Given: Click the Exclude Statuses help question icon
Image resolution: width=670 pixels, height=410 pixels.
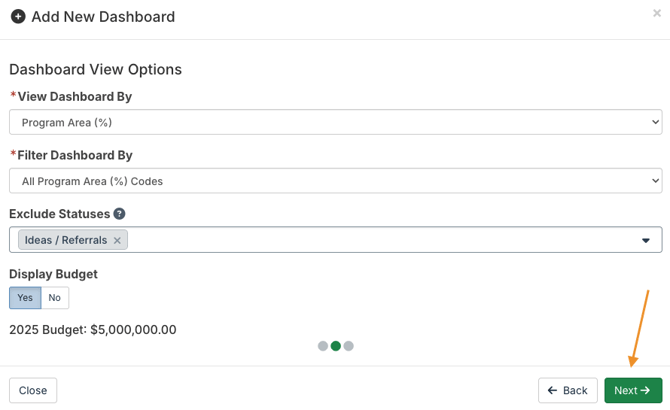Looking at the screenshot, I should pyautogui.click(x=119, y=214).
